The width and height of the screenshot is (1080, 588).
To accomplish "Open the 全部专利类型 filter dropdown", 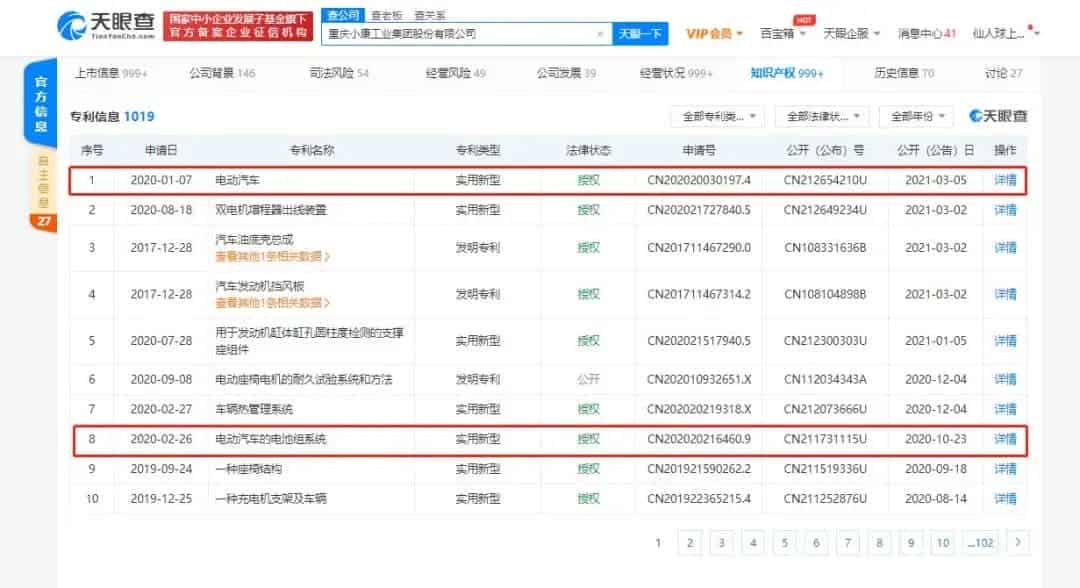I will coord(718,116).
